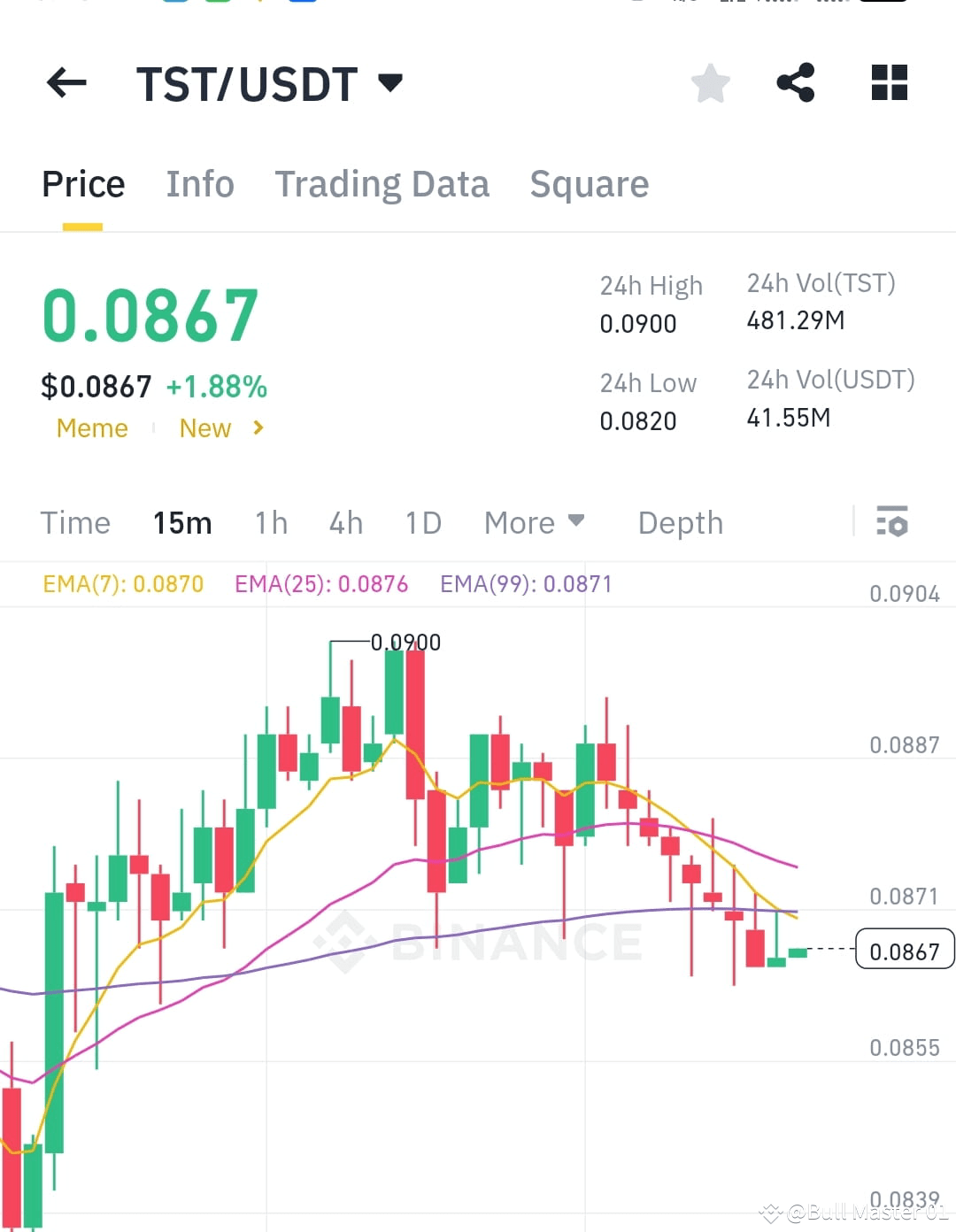Click the EMA(7) indicator label

[x=122, y=583]
